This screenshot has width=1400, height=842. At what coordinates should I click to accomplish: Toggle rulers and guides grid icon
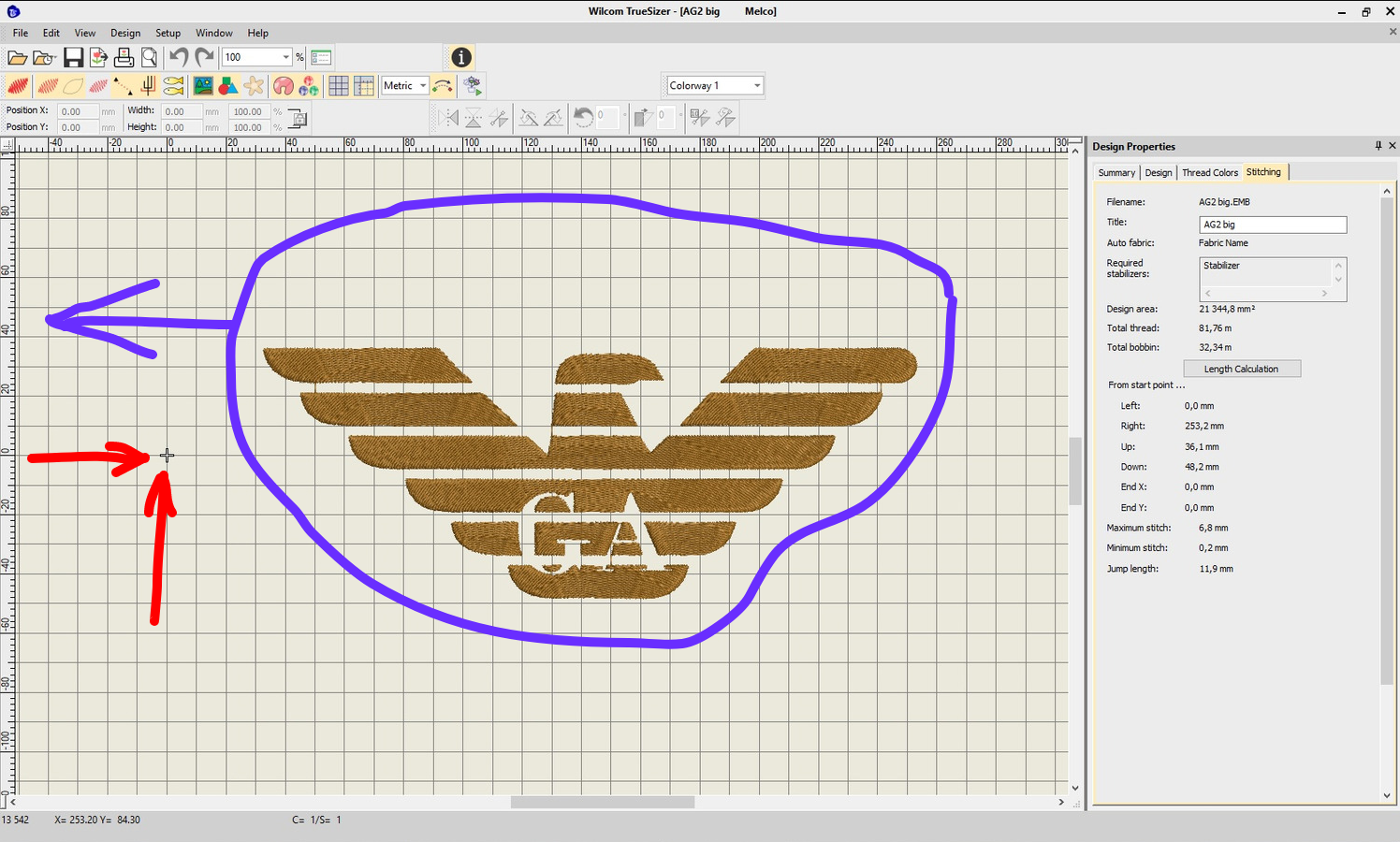[x=364, y=86]
